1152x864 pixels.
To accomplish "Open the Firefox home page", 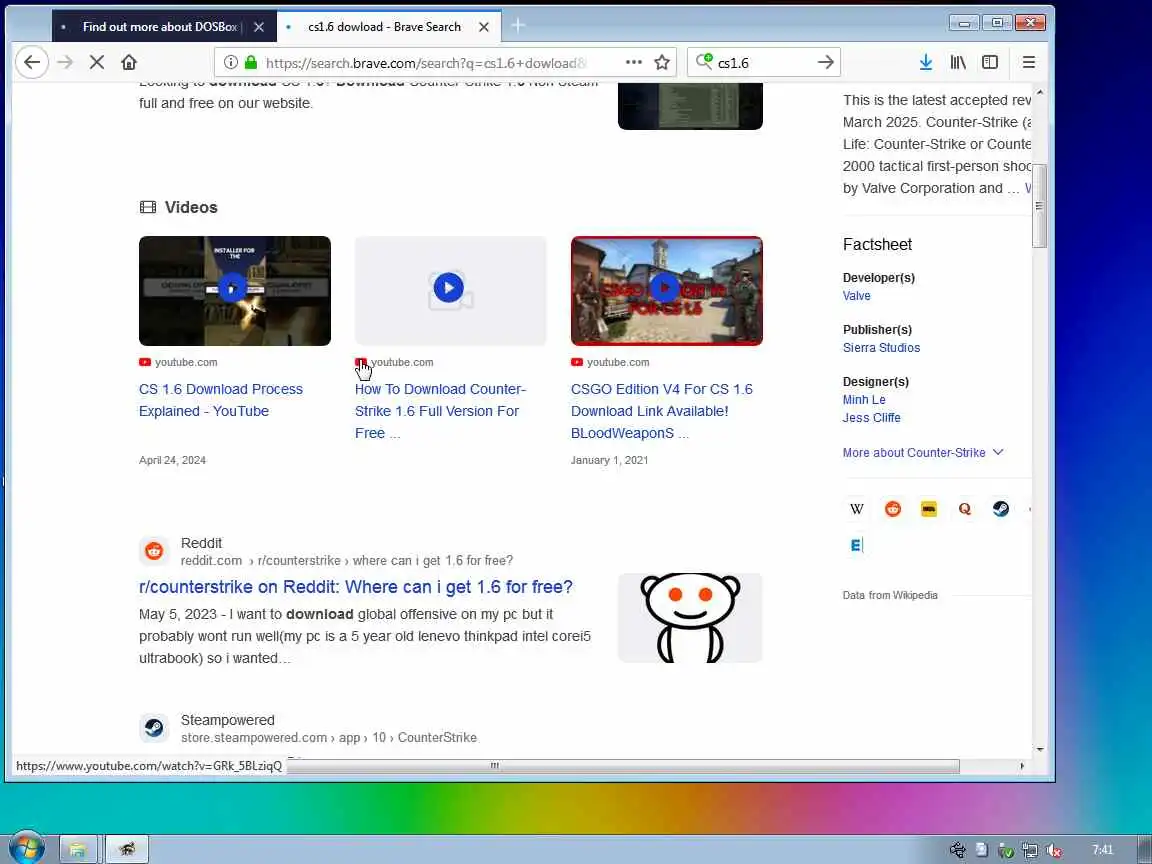I will click(x=129, y=62).
